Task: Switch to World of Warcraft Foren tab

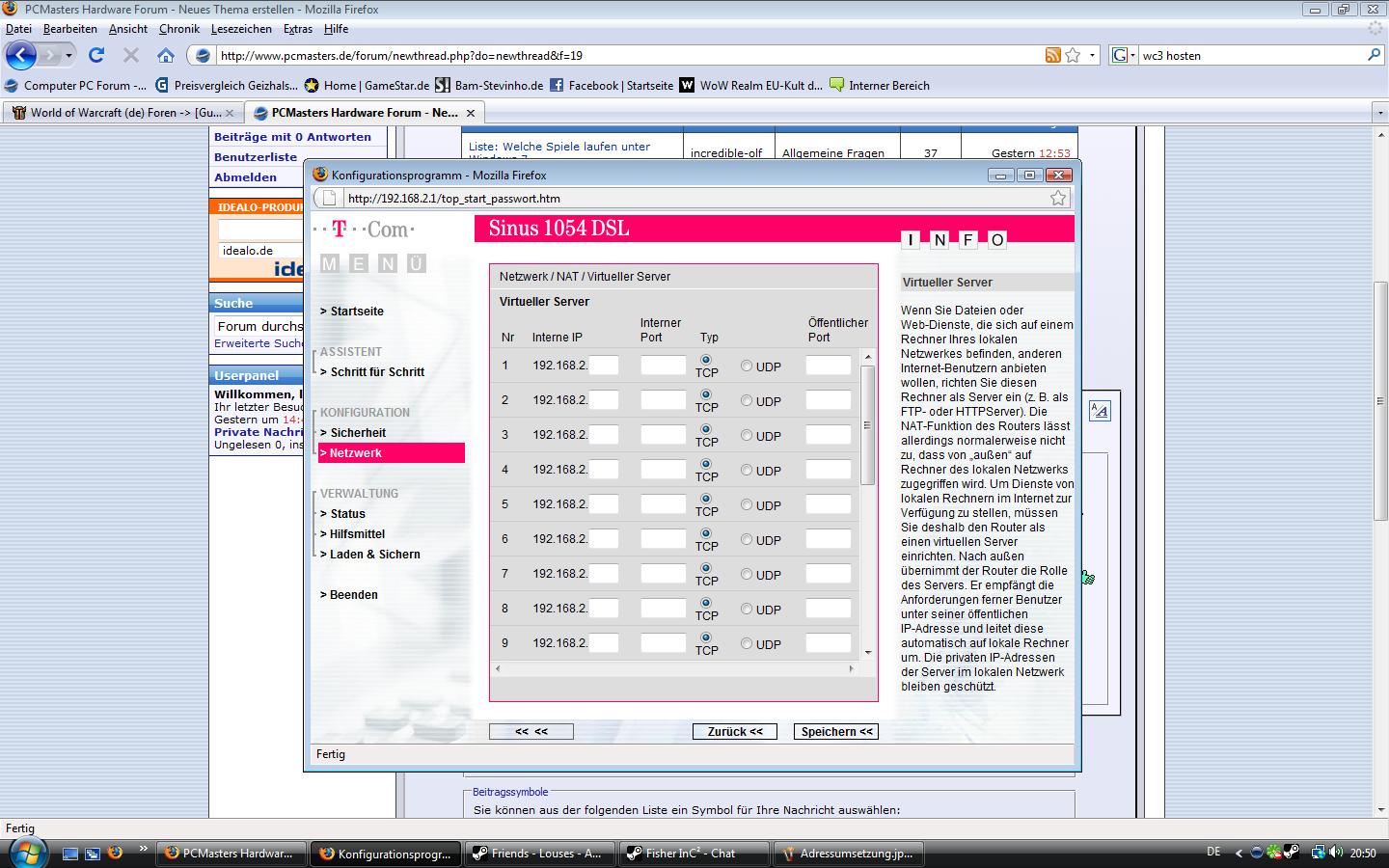Action: coord(123,113)
